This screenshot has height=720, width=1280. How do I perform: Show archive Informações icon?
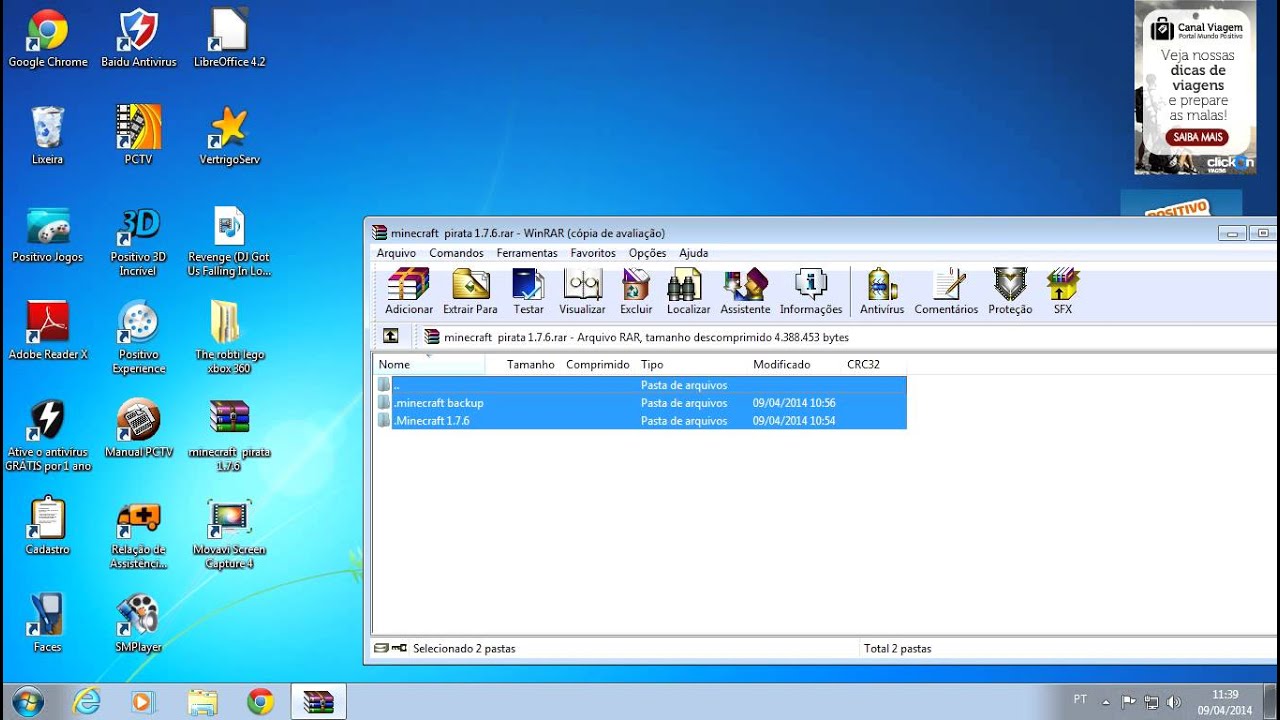point(811,291)
